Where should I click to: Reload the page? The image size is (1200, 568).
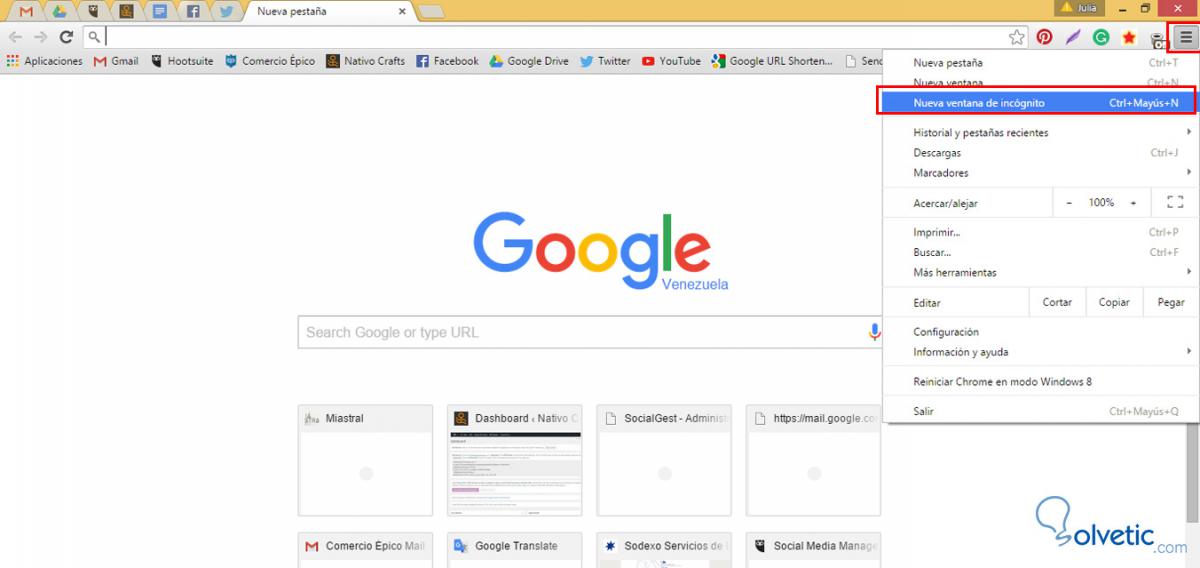pos(66,37)
